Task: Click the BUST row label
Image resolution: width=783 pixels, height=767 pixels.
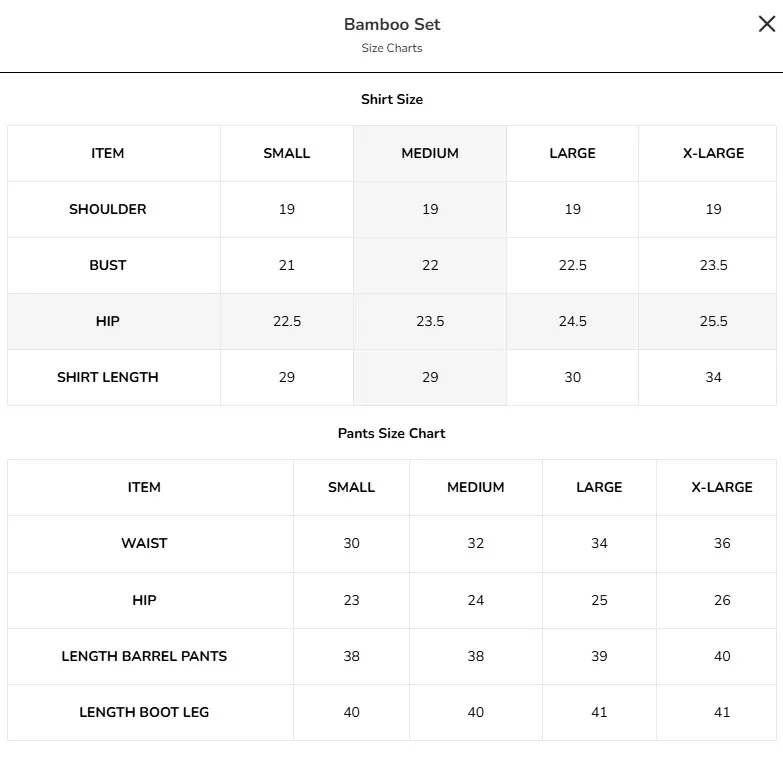Action: point(108,265)
